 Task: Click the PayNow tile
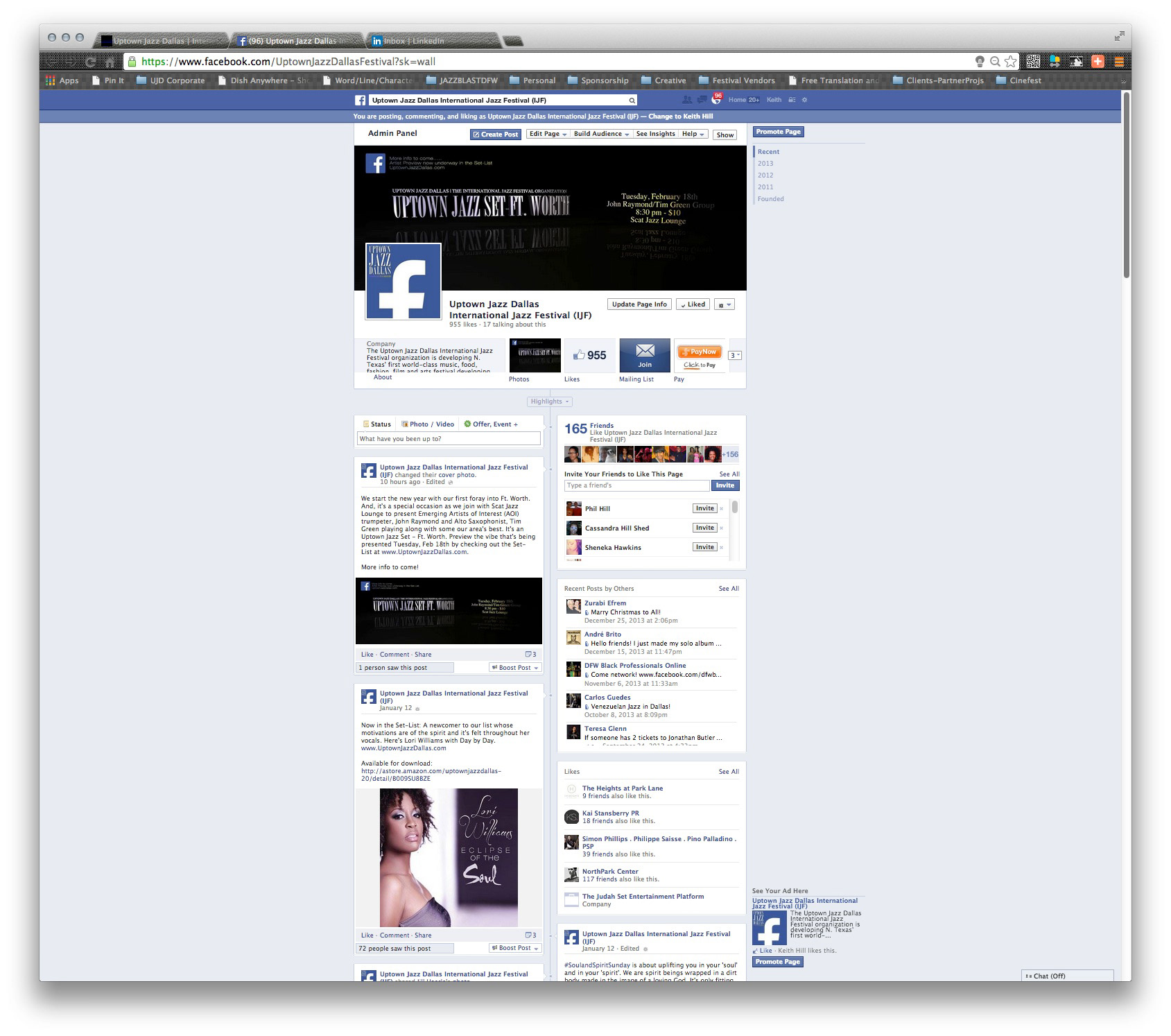pos(700,356)
